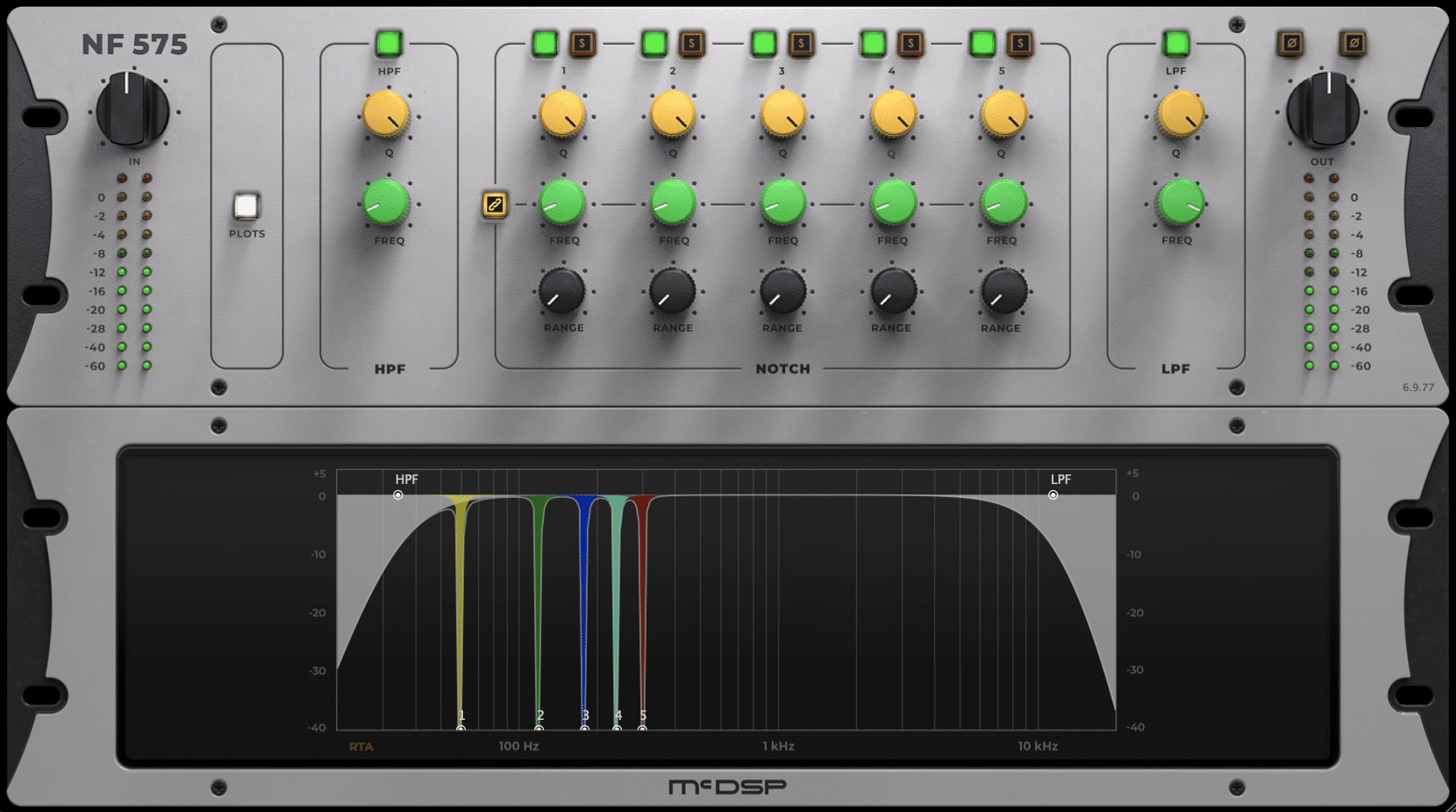Toggle the PLOTS display button
The width and height of the screenshot is (1456, 812).
pos(246,206)
